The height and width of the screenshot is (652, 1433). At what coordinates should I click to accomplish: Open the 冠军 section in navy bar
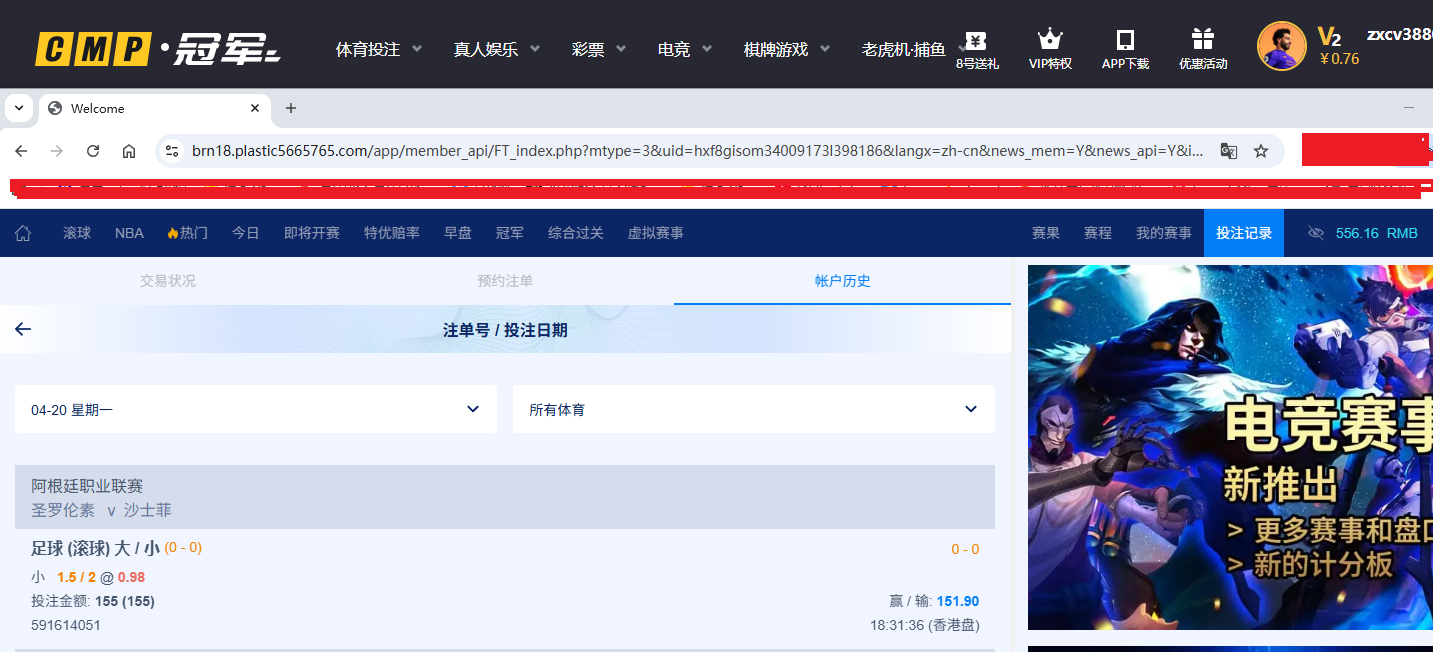tap(510, 233)
